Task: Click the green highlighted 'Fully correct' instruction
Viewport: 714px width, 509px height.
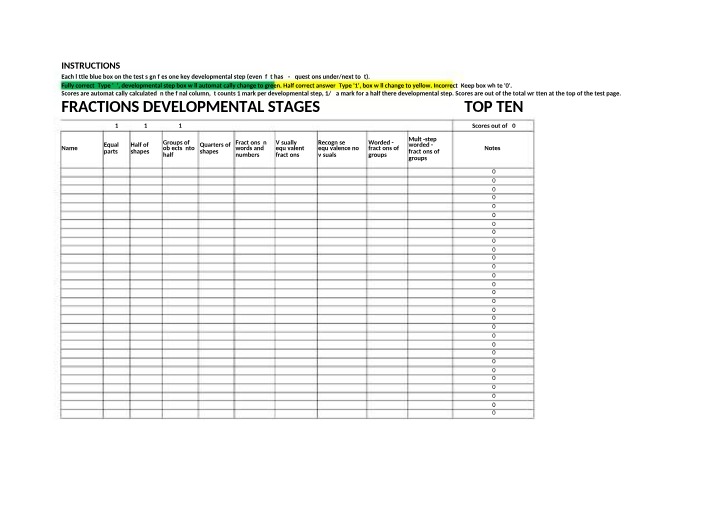Action: click(168, 85)
